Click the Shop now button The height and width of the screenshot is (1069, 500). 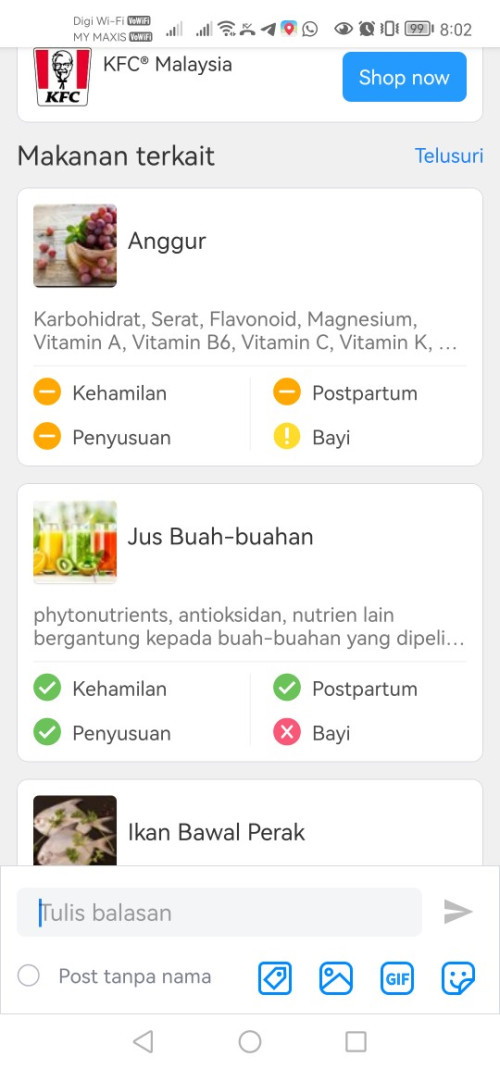coord(405,77)
